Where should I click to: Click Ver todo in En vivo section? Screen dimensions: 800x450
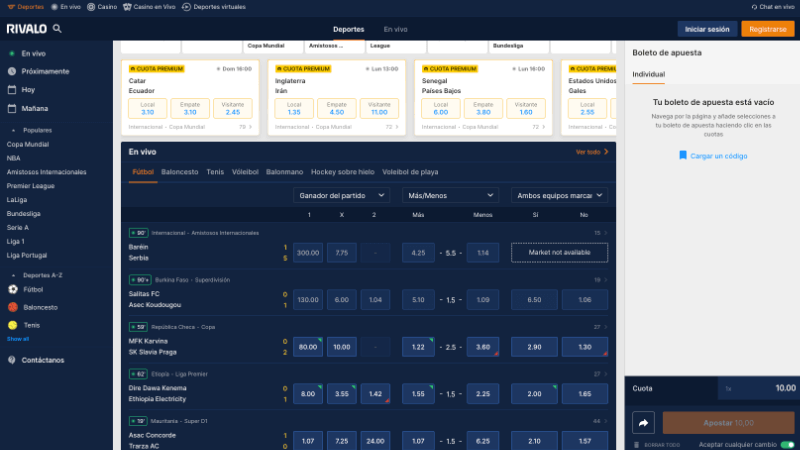(x=592, y=152)
